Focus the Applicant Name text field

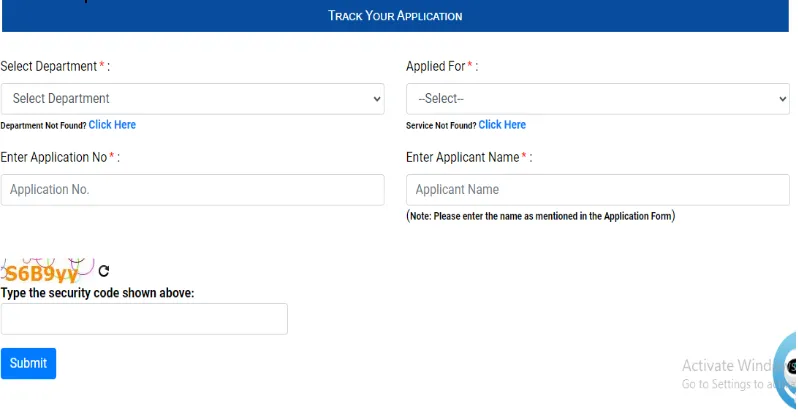(x=597, y=190)
